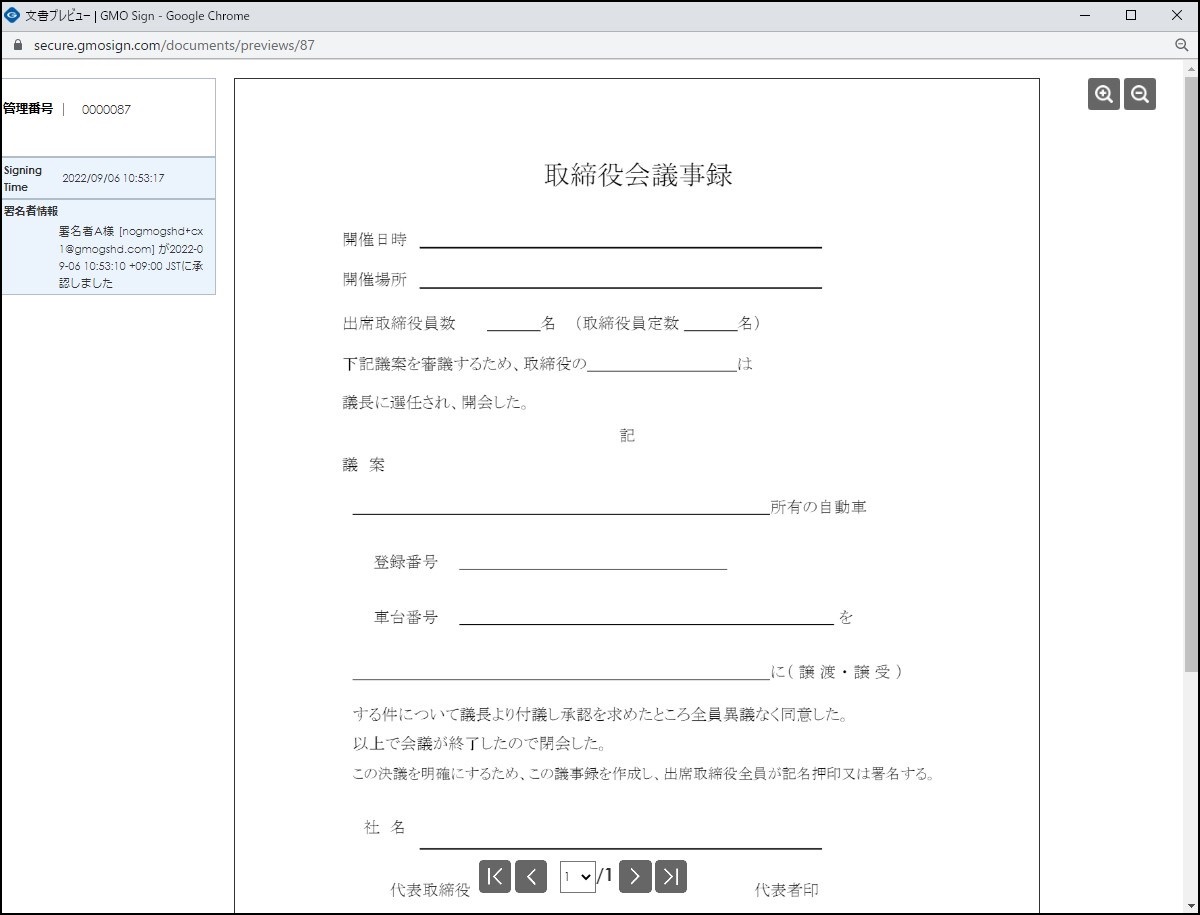Select the 署名者情報 signer information entry
This screenshot has height=915, width=1200.
point(30,211)
